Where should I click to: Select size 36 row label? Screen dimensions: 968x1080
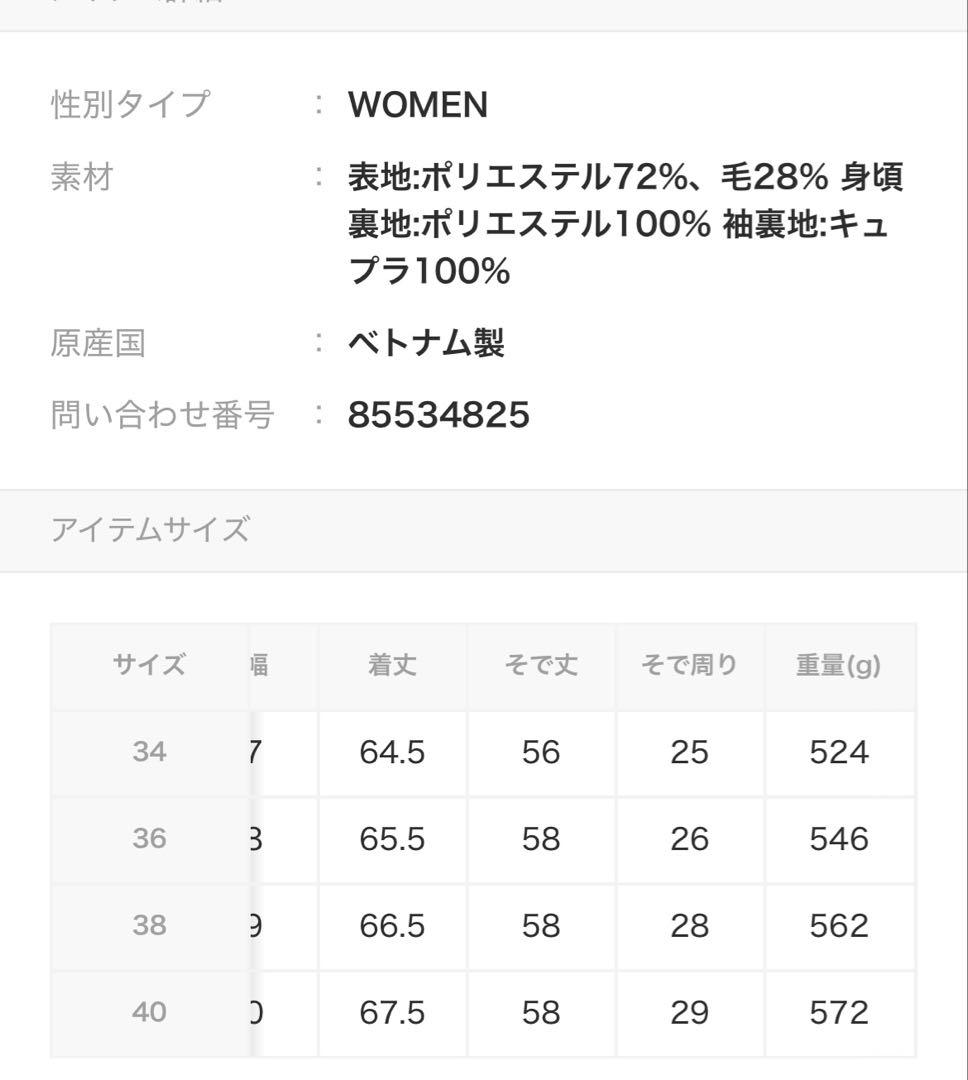coord(149,839)
